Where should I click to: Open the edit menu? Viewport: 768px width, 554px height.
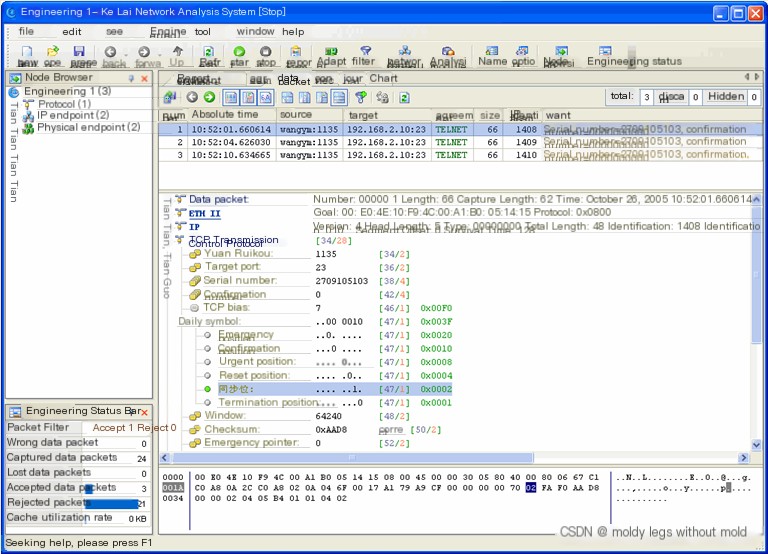72,32
